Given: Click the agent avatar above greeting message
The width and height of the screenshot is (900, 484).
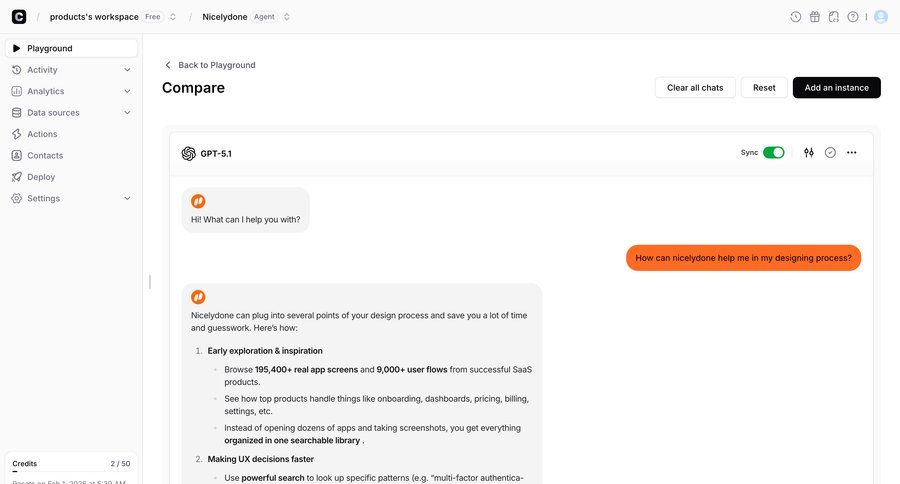Looking at the screenshot, I should click(x=198, y=201).
